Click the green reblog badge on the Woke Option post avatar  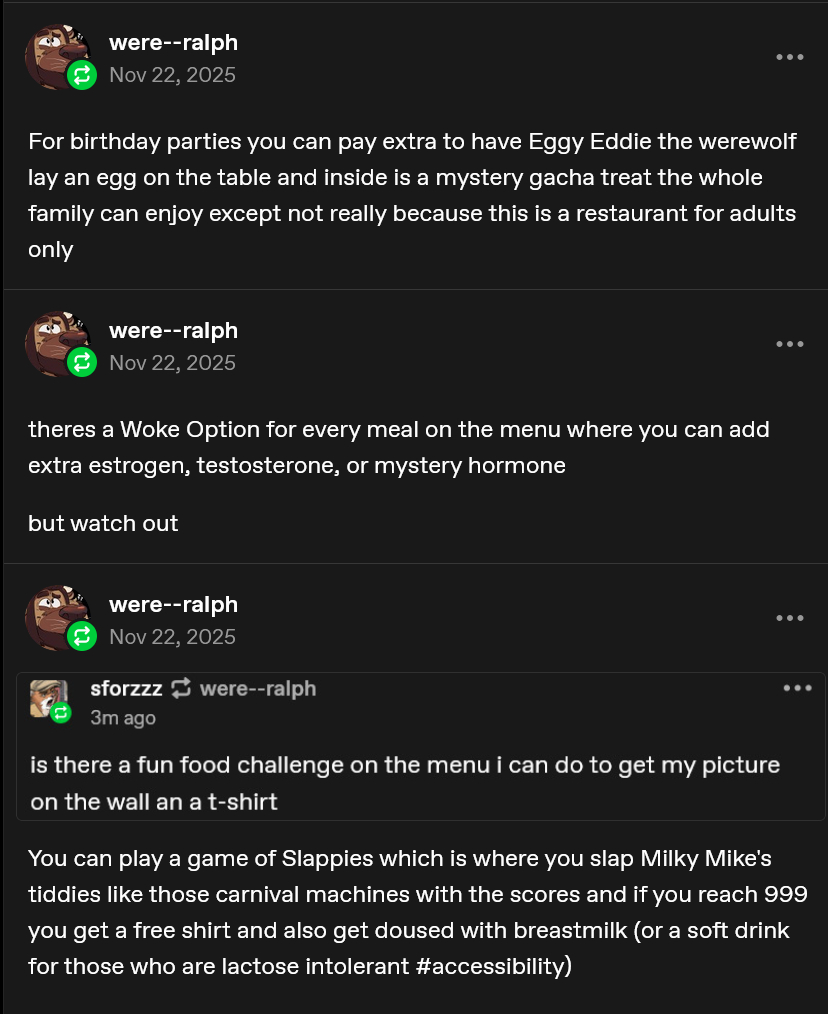click(x=82, y=363)
